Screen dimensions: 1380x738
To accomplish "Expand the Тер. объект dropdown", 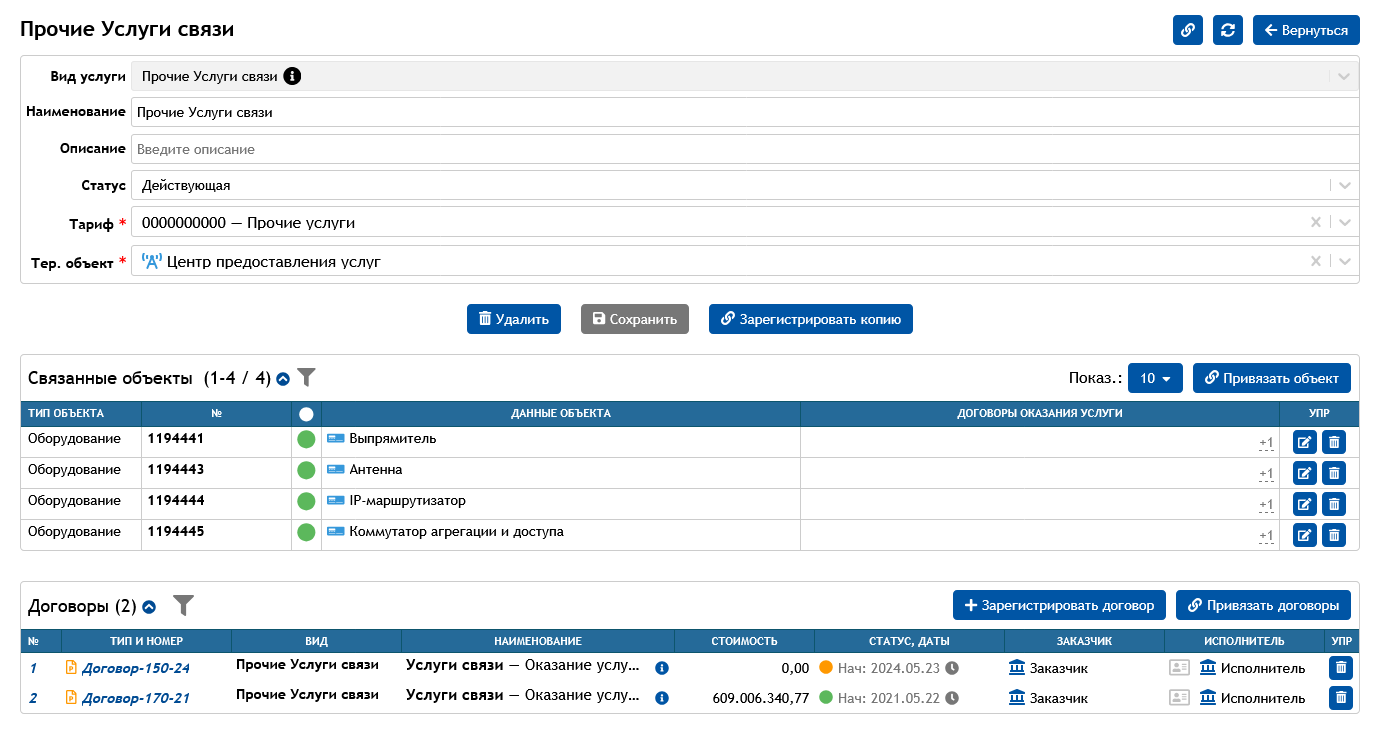I will [x=1345, y=261].
